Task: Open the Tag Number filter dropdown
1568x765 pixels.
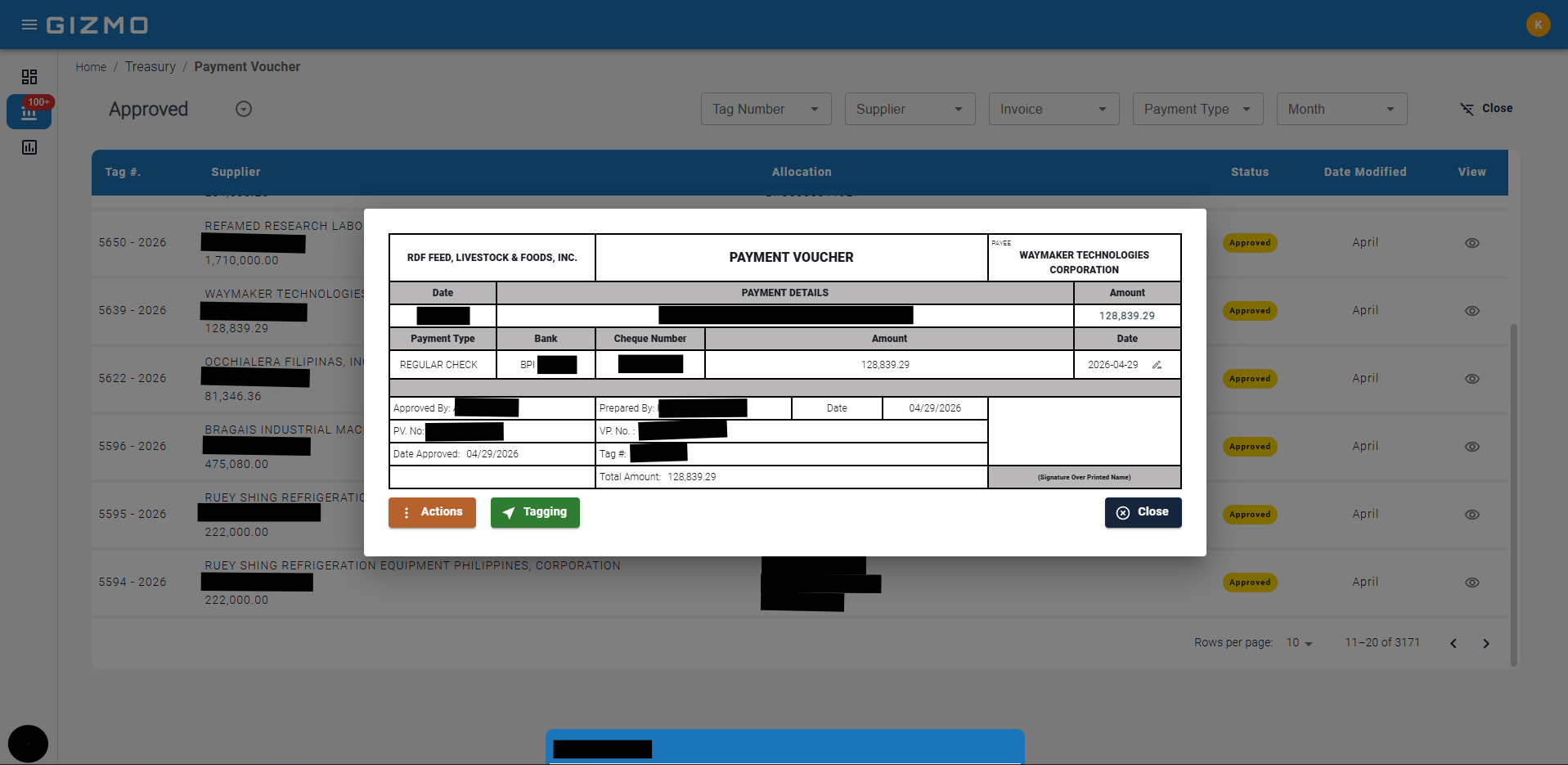Action: coord(766,109)
